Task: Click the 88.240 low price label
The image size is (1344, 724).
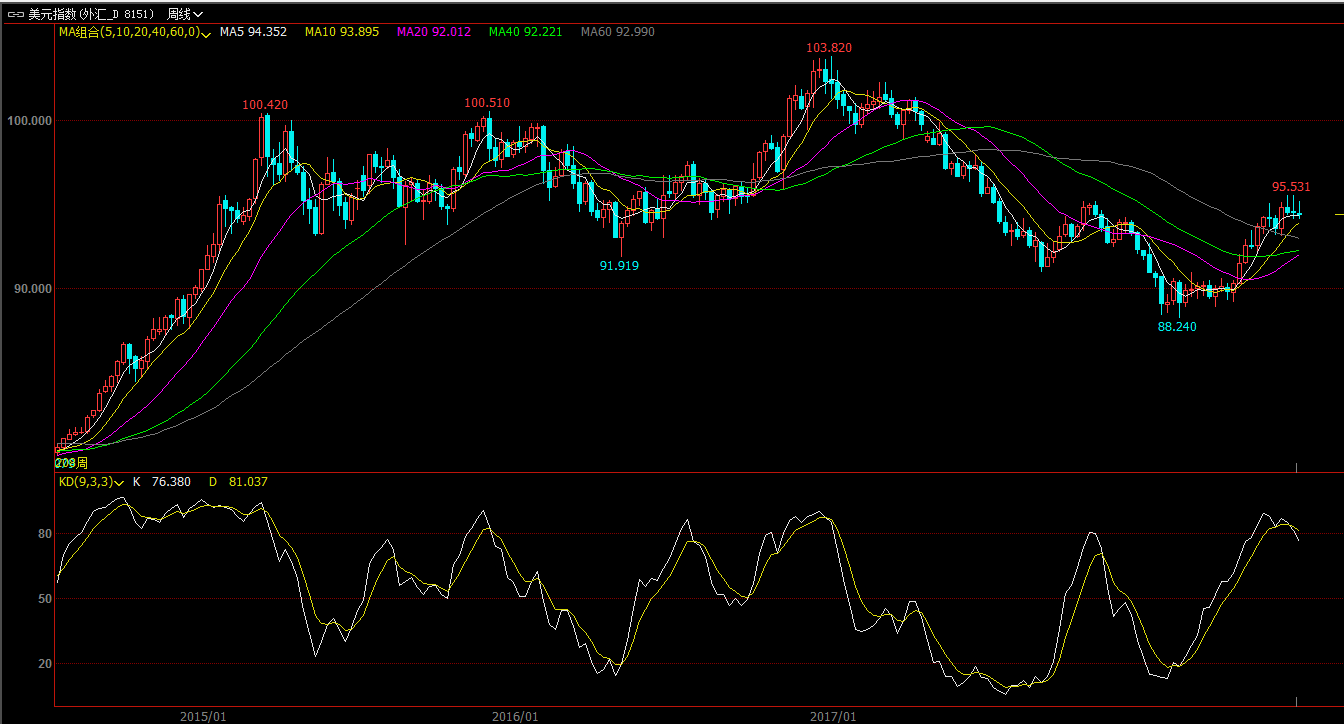Action: (x=1177, y=327)
